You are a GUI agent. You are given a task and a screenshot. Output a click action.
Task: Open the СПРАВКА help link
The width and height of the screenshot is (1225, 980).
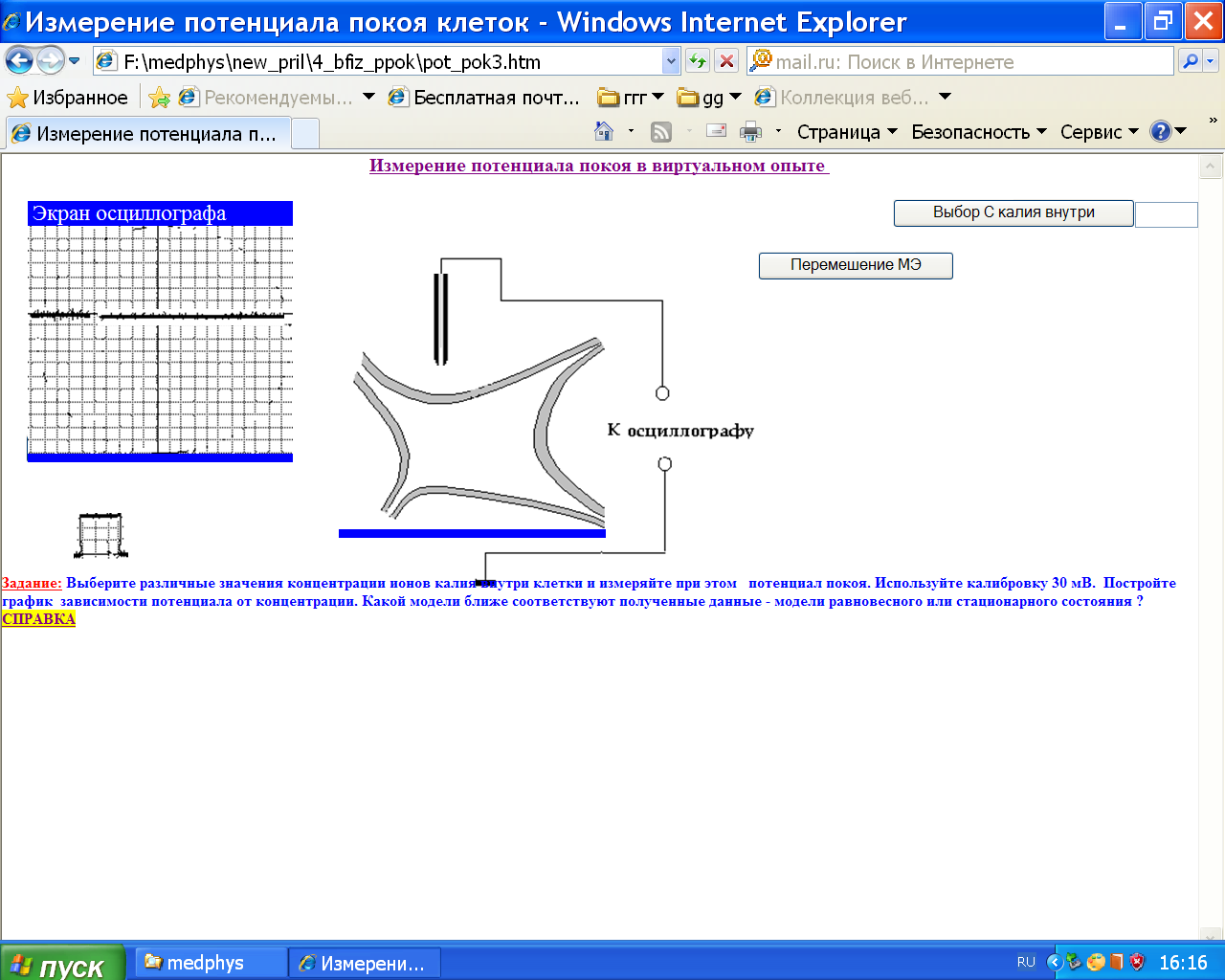pos(38,619)
